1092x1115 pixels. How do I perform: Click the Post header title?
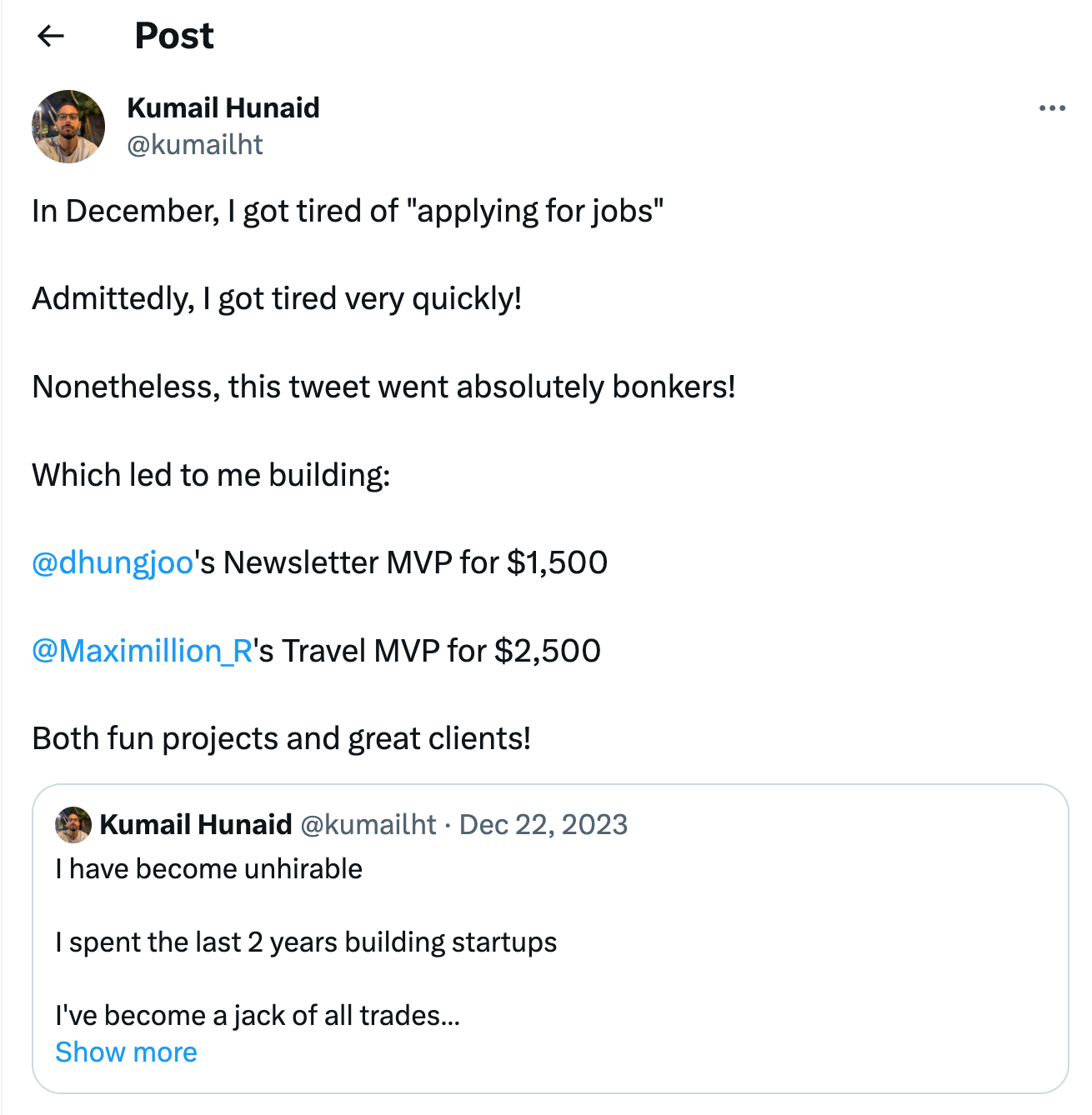[x=174, y=36]
